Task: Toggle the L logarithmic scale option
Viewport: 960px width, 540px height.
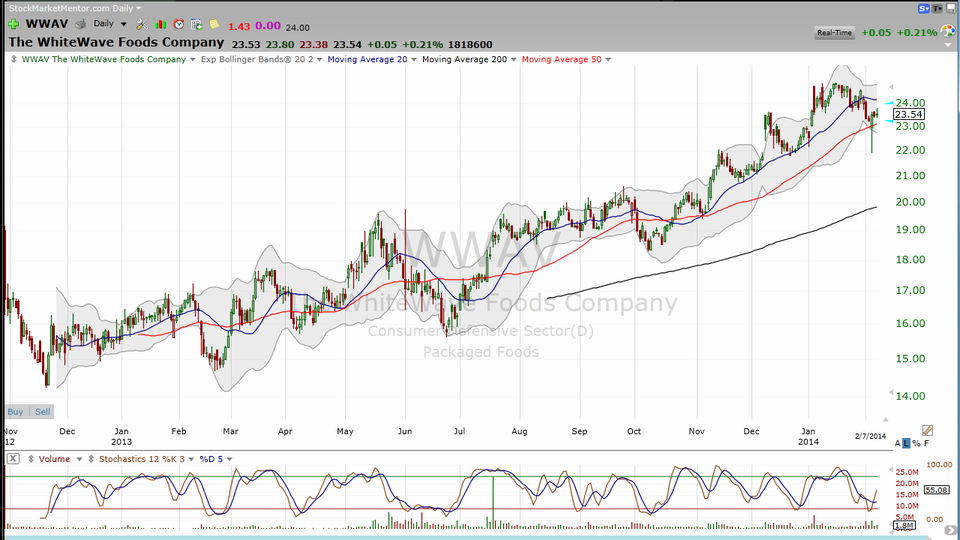Action: click(x=906, y=443)
